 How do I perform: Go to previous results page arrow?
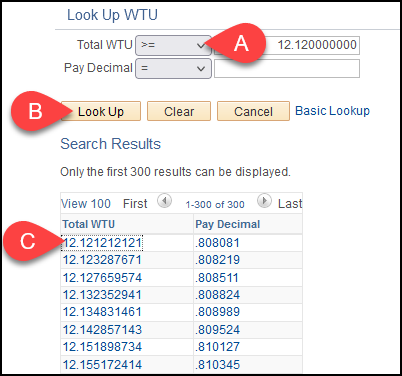coord(164,201)
